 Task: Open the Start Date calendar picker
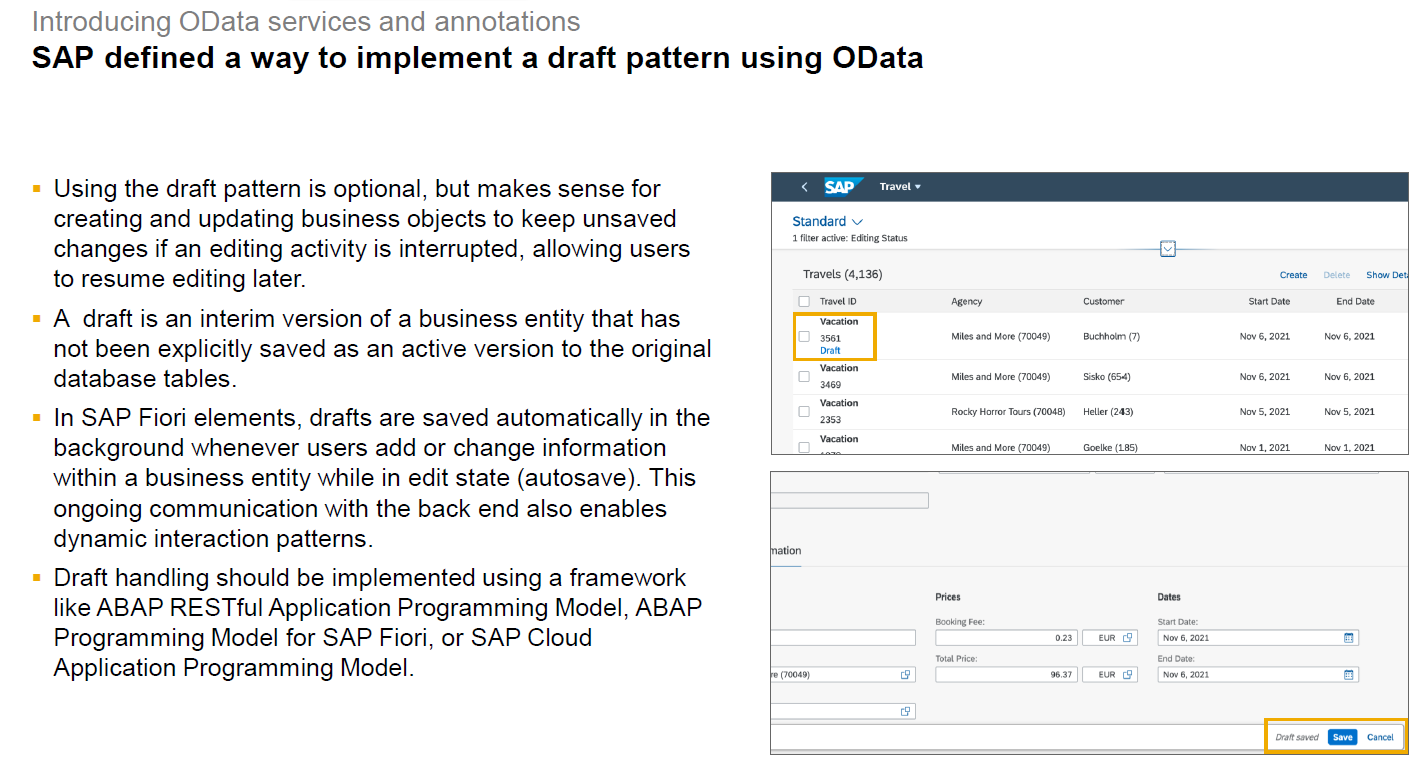pyautogui.click(x=1348, y=638)
